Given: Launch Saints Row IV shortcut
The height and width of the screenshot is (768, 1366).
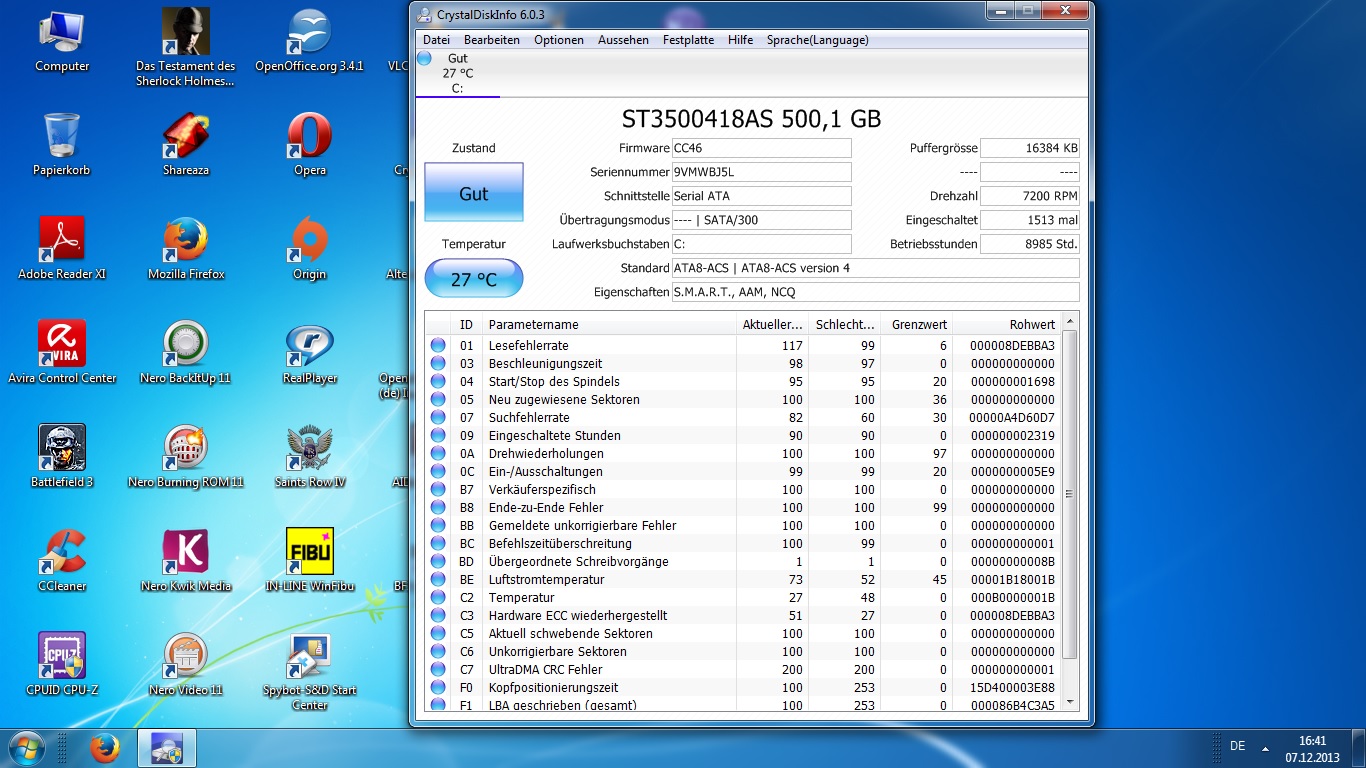Looking at the screenshot, I should (310, 456).
